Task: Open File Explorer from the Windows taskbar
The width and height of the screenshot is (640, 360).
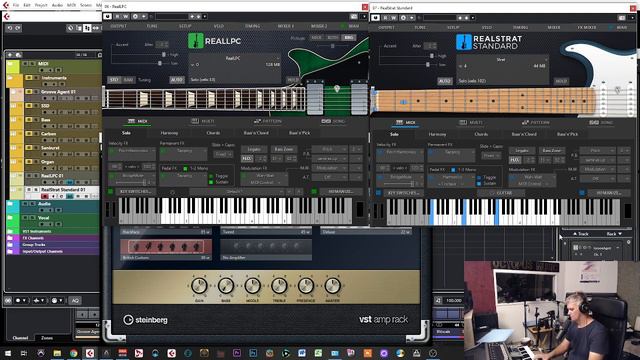Action: tap(57, 353)
